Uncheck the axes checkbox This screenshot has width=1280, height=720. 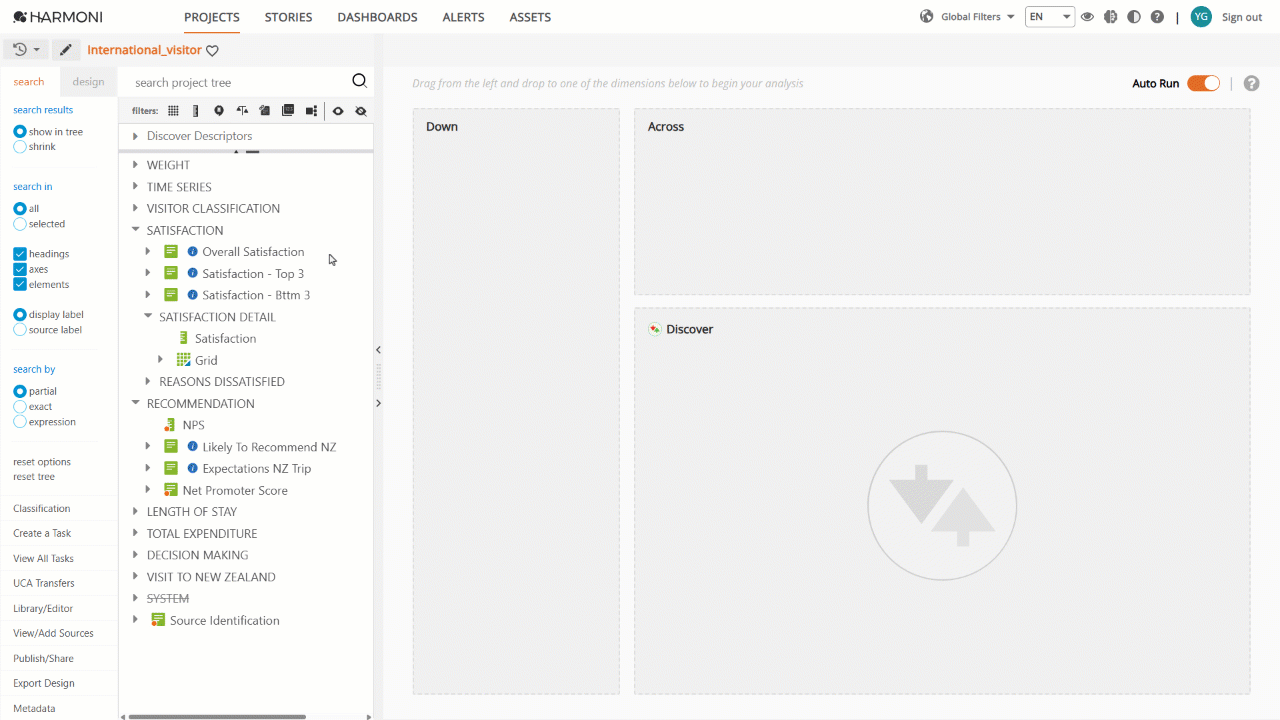20,269
